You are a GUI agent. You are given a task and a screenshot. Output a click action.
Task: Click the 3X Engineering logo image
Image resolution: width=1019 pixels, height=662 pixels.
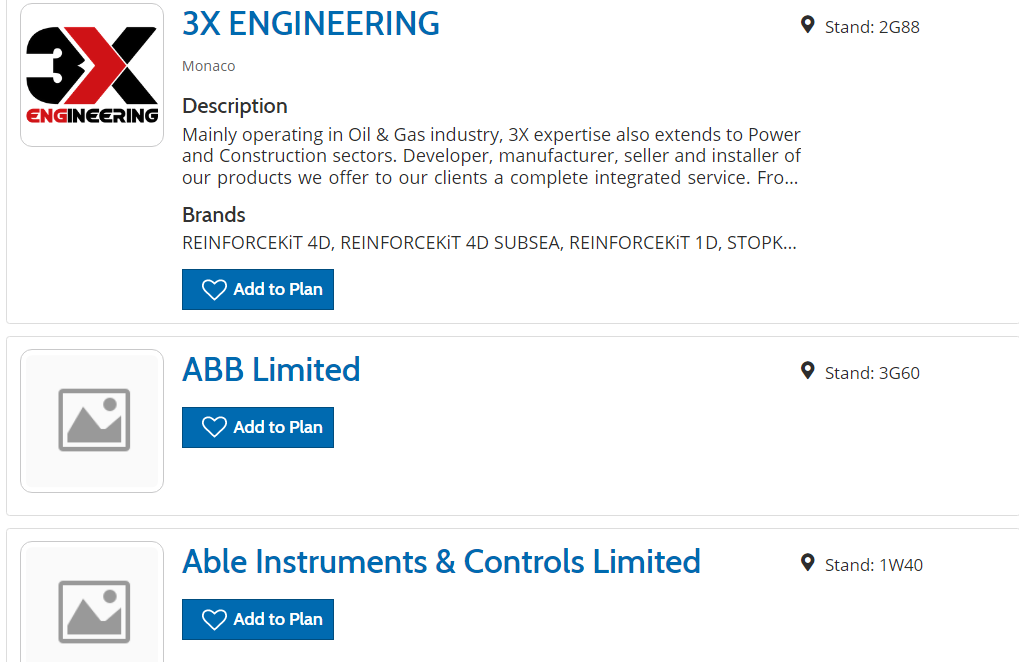pos(92,75)
